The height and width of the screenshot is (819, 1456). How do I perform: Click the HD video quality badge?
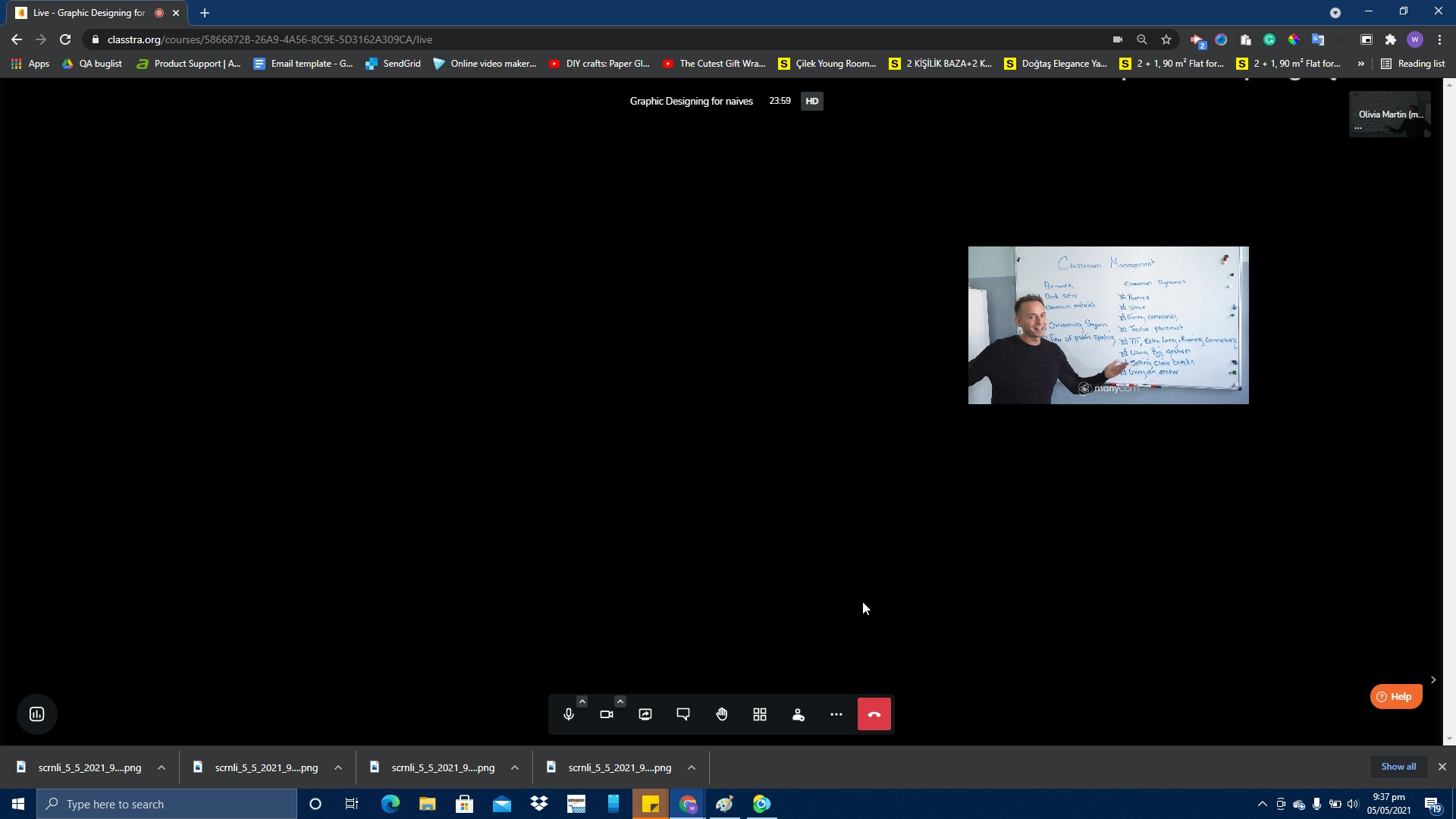pos(811,101)
